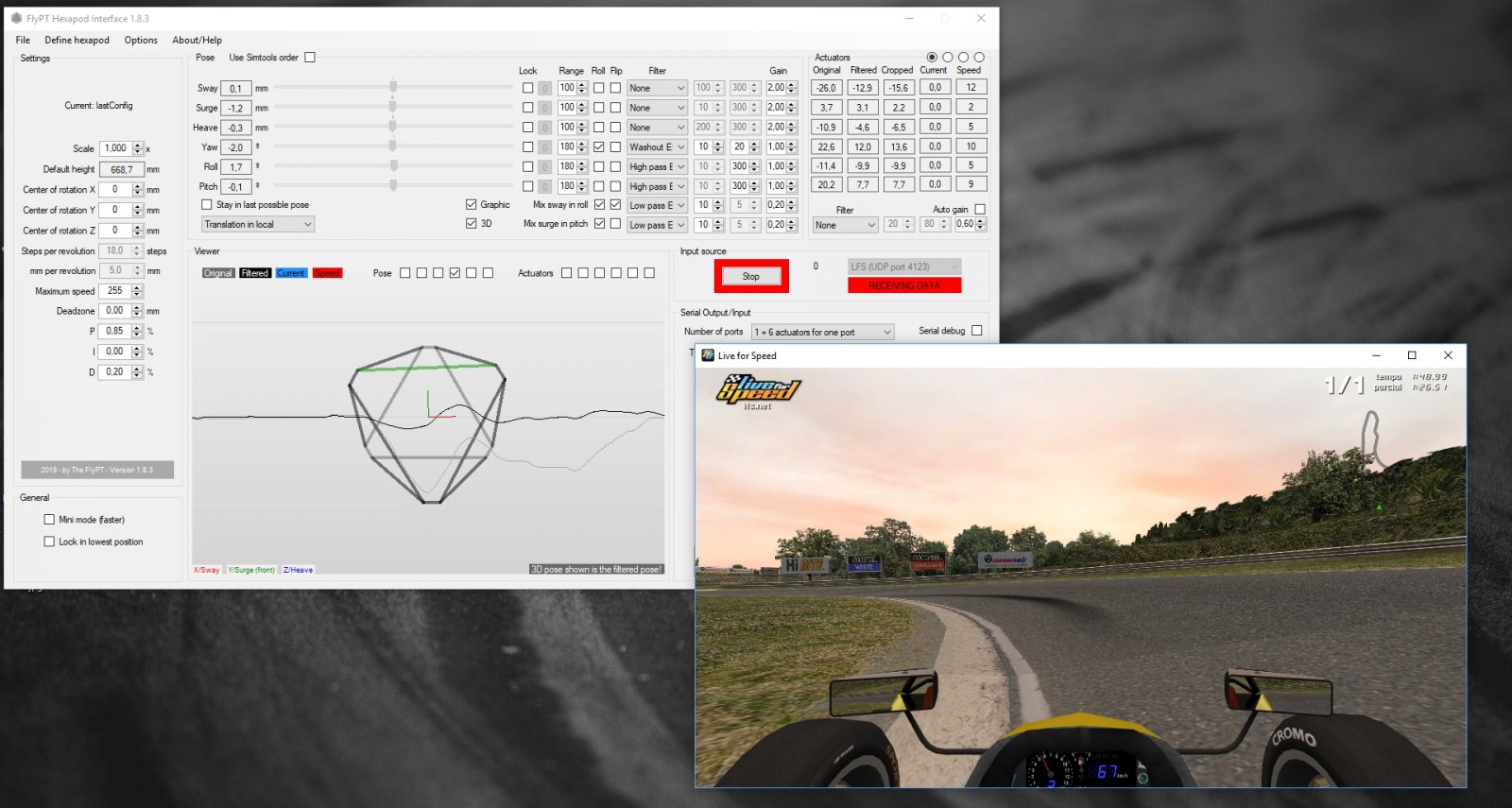Open the Yaw Washout filter dropdown
Viewport: 1512px width, 808px height.
coord(657,146)
